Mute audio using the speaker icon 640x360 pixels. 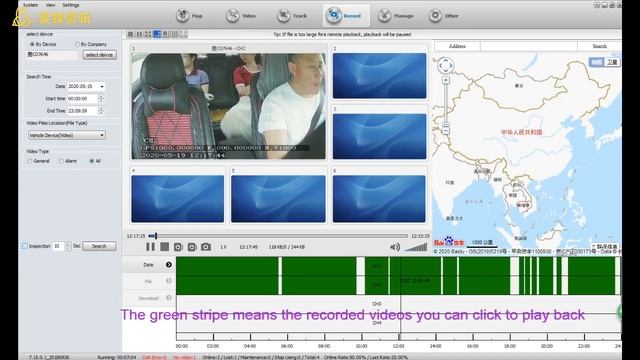tap(395, 247)
